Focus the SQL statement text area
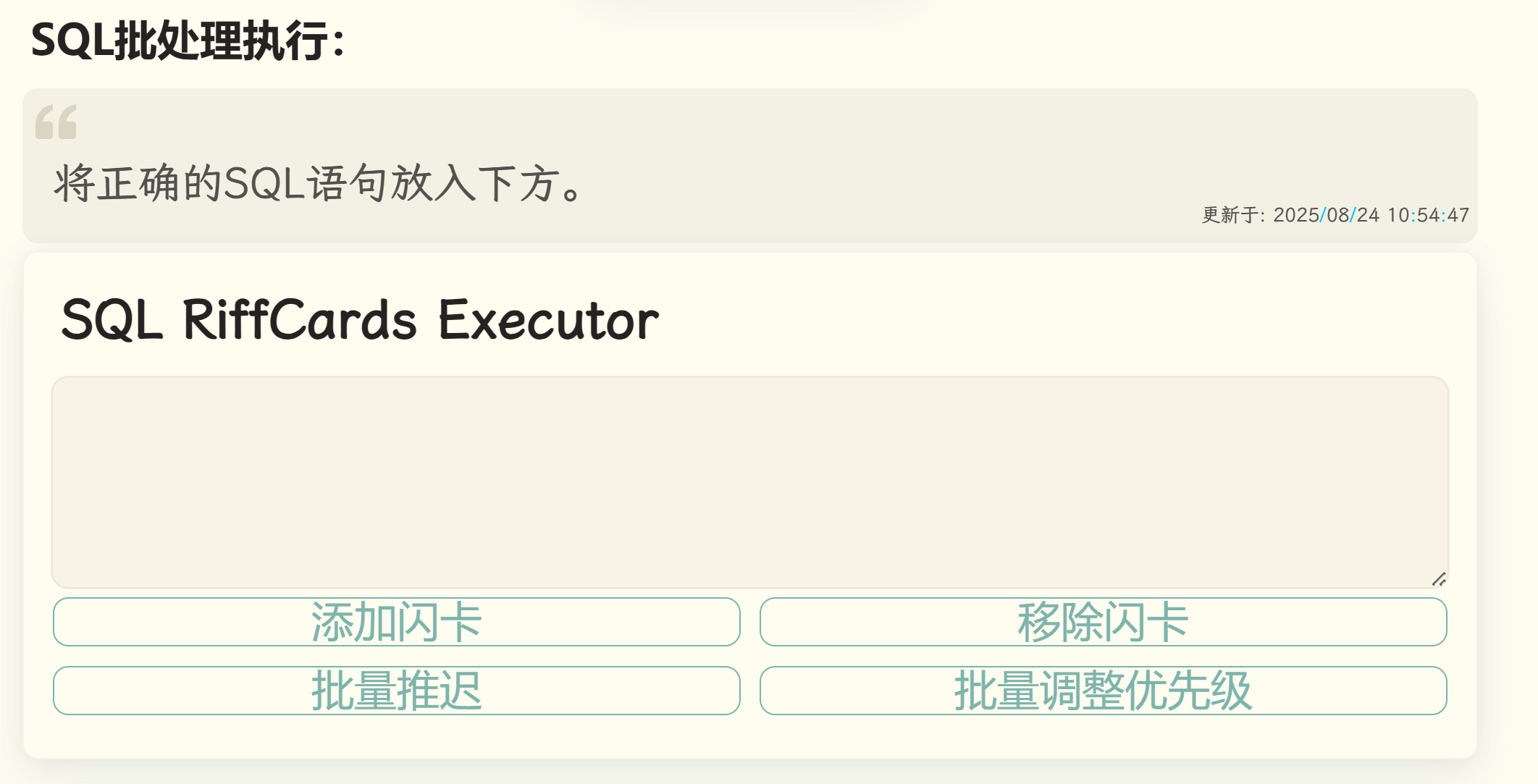The image size is (1538, 784). coord(749,482)
